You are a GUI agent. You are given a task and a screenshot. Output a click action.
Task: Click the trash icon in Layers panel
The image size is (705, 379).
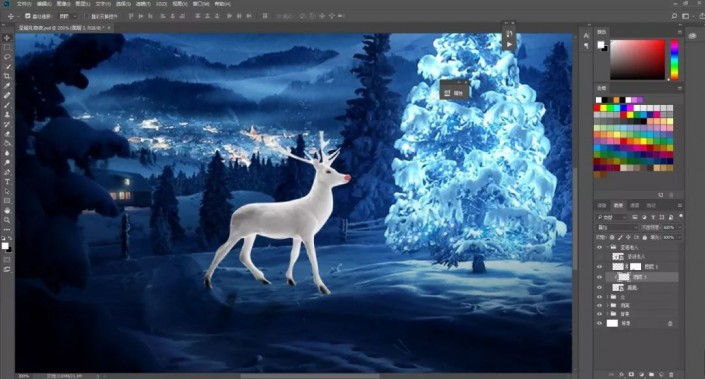[671, 374]
